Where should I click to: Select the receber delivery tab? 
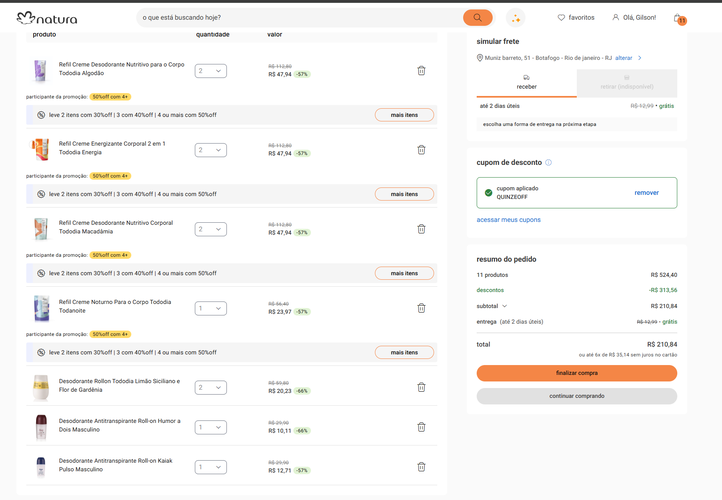pos(526,83)
